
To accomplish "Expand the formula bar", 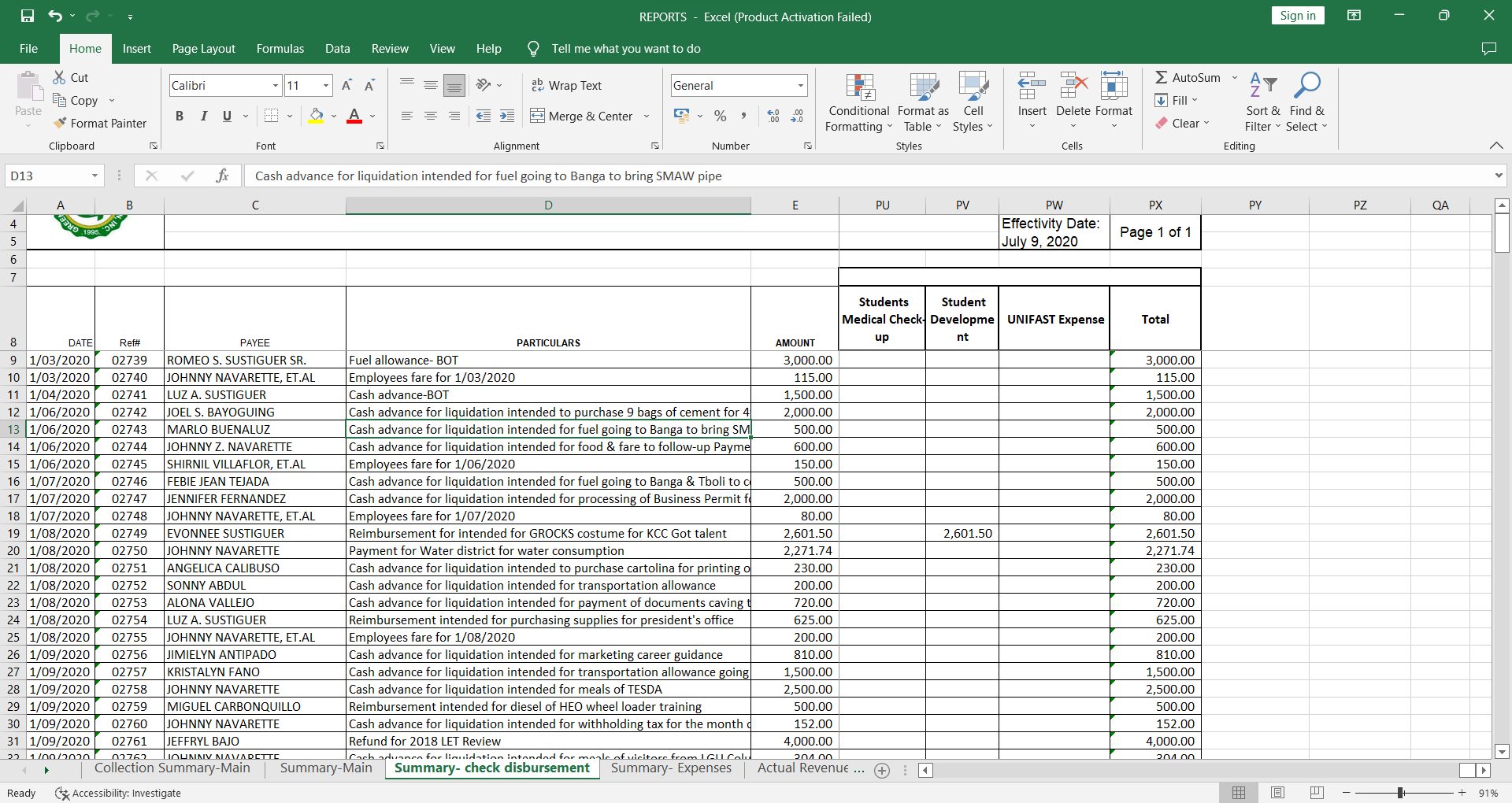I will click(1499, 176).
